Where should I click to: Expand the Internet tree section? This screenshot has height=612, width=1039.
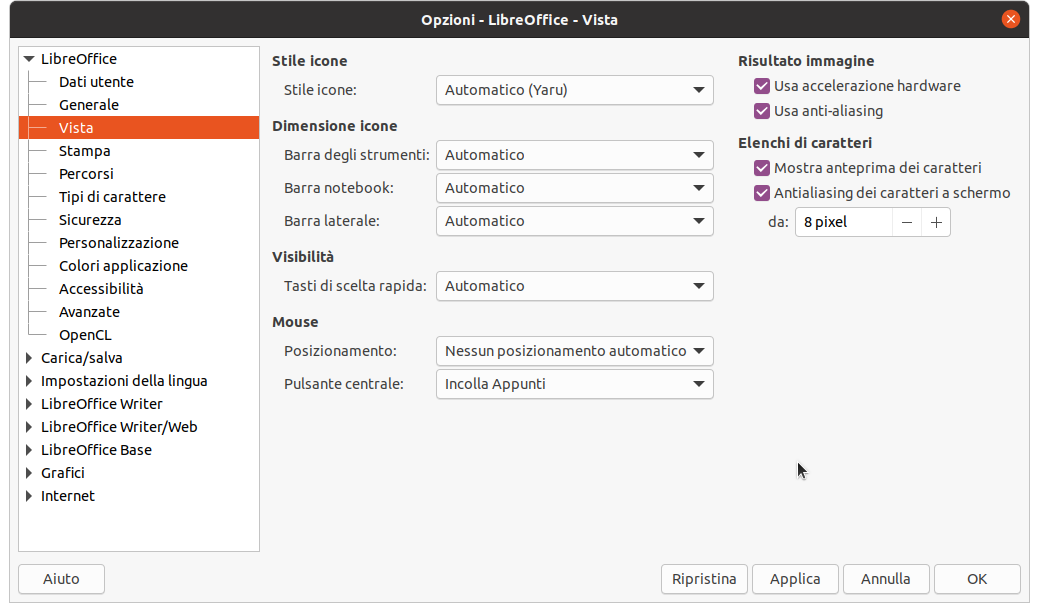coord(29,496)
